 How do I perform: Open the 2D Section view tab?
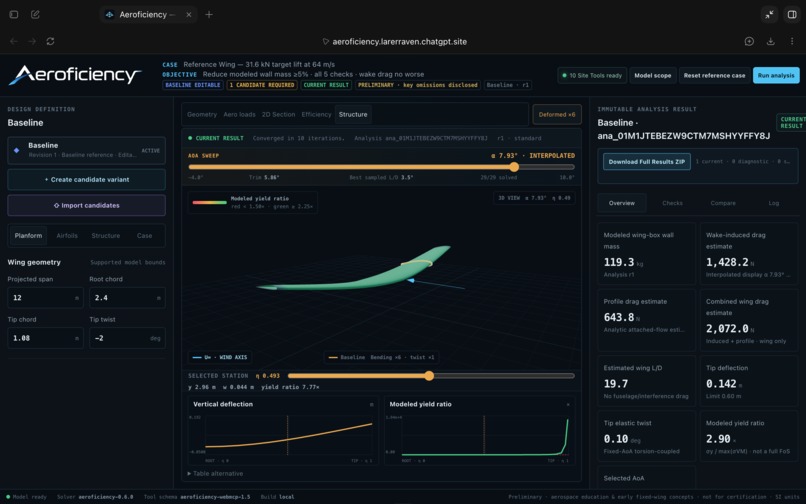(x=278, y=114)
